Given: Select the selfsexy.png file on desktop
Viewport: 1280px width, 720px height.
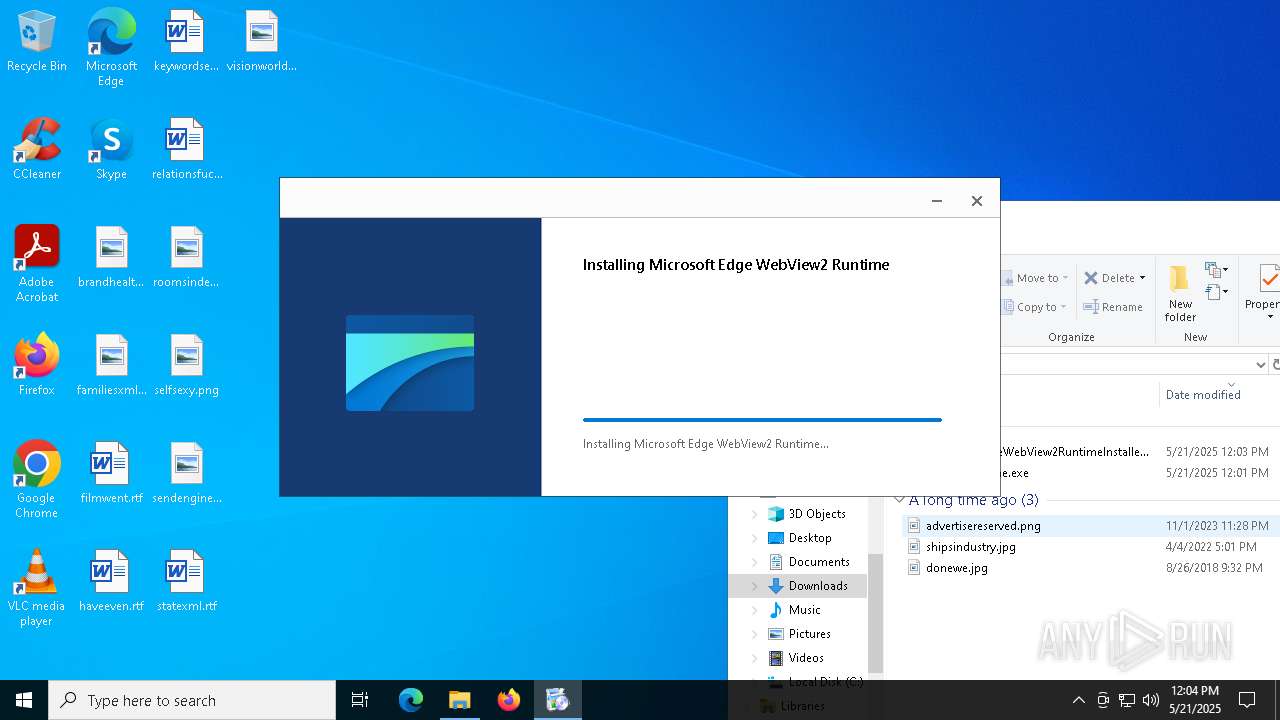Looking at the screenshot, I should click(x=186, y=365).
